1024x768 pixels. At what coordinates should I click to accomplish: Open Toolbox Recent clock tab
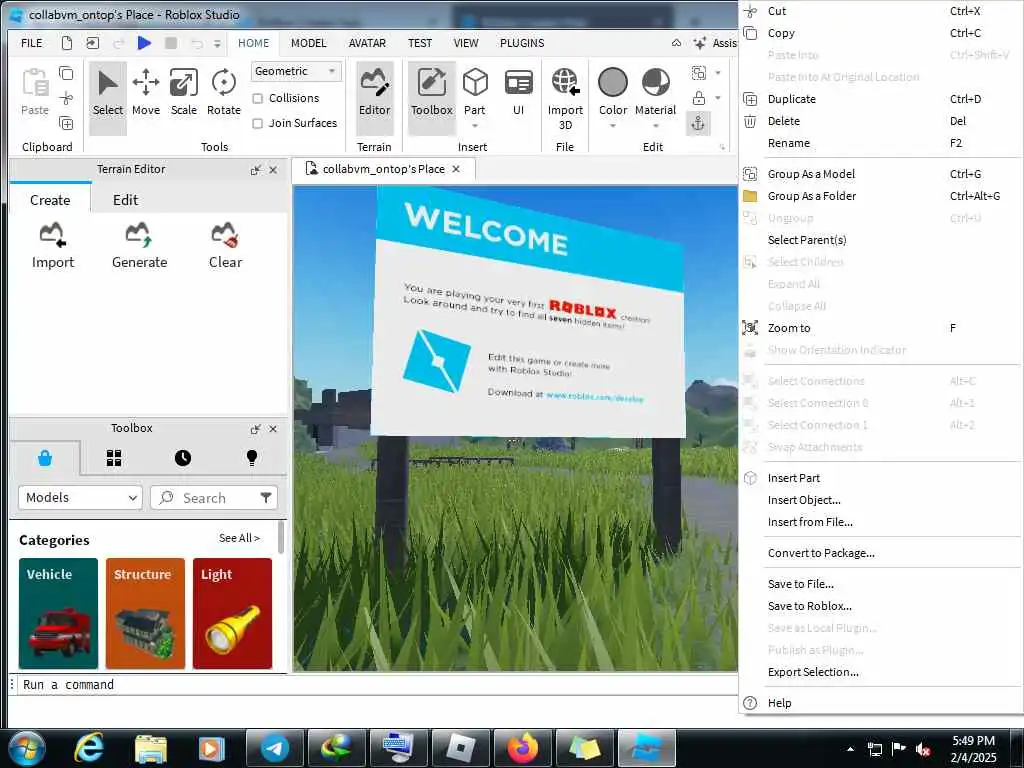183,458
